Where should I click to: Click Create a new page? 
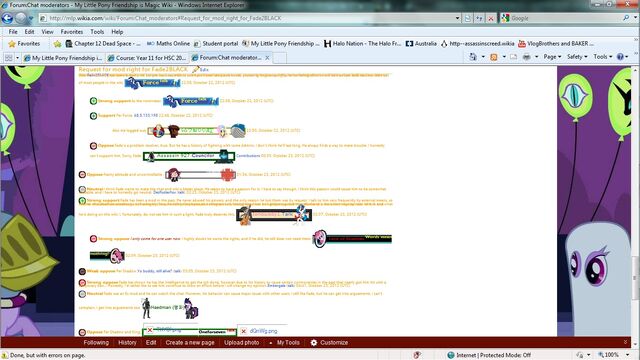click(x=190, y=342)
